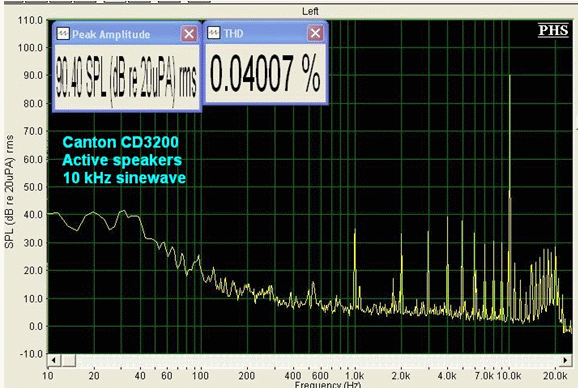Close the Peak Amplitude readout window
The width and height of the screenshot is (578, 388).
[189, 34]
